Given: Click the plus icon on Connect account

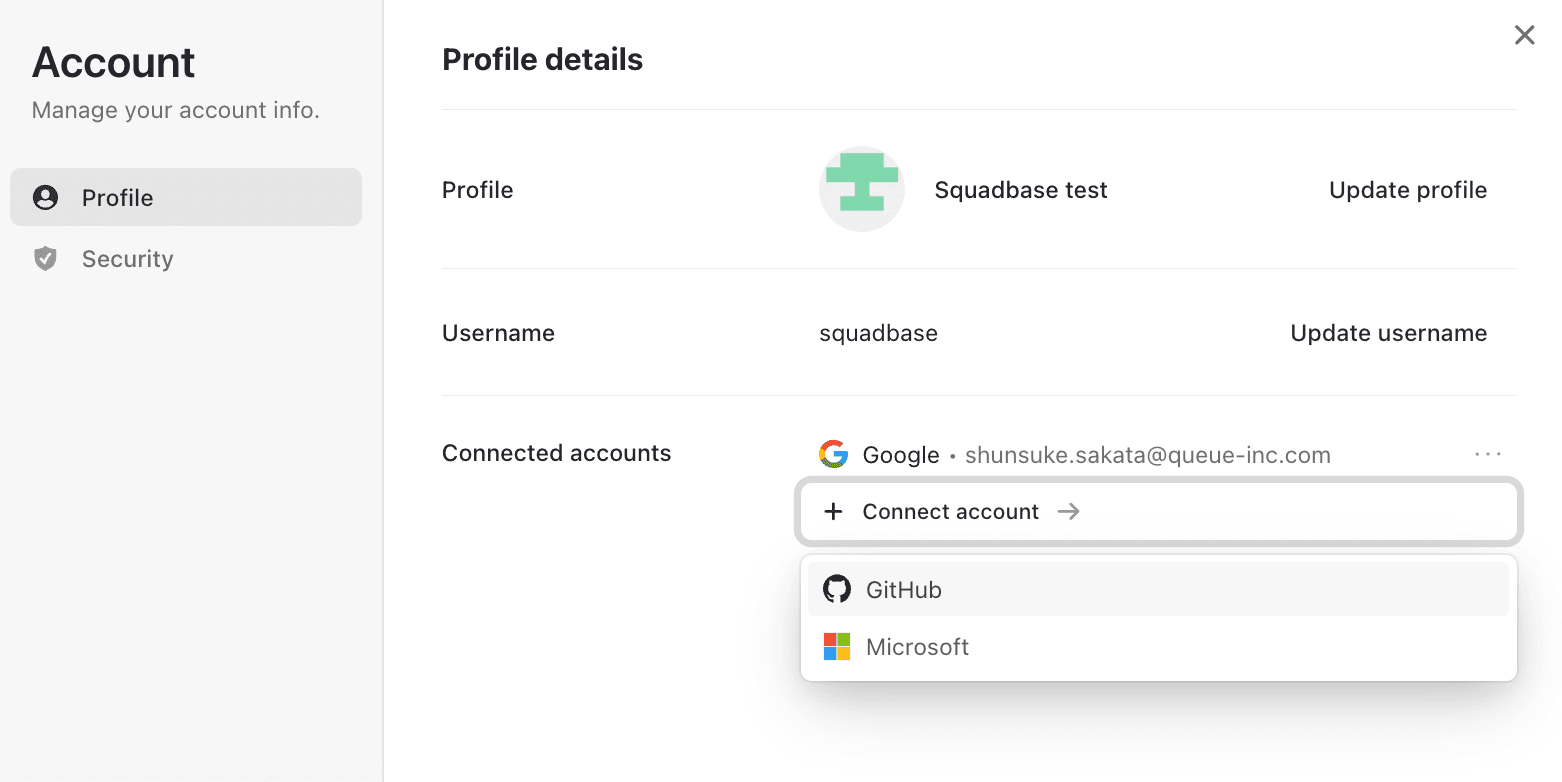Looking at the screenshot, I should pos(833,511).
